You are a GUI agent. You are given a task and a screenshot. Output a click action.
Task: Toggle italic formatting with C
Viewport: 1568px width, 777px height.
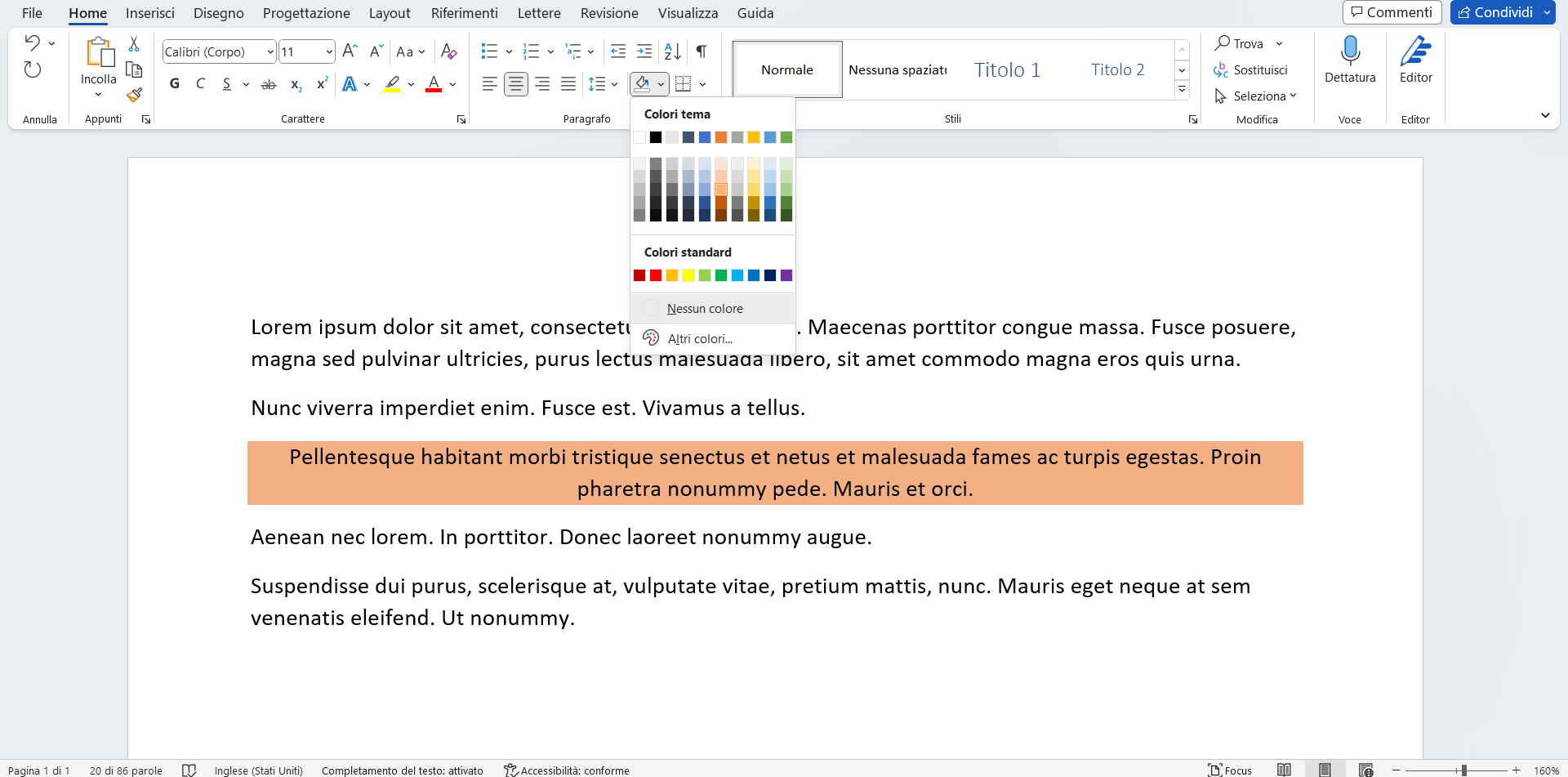200,83
